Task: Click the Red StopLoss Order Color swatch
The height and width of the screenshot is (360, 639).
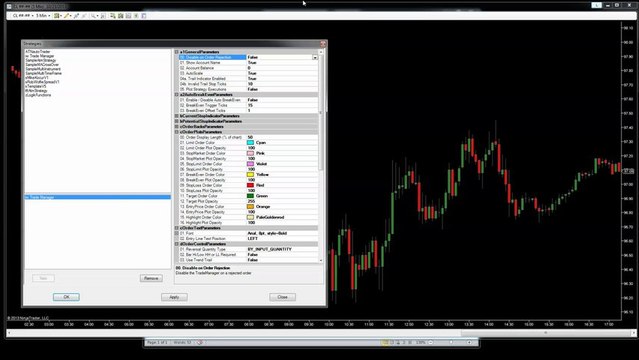Action: tap(250, 185)
